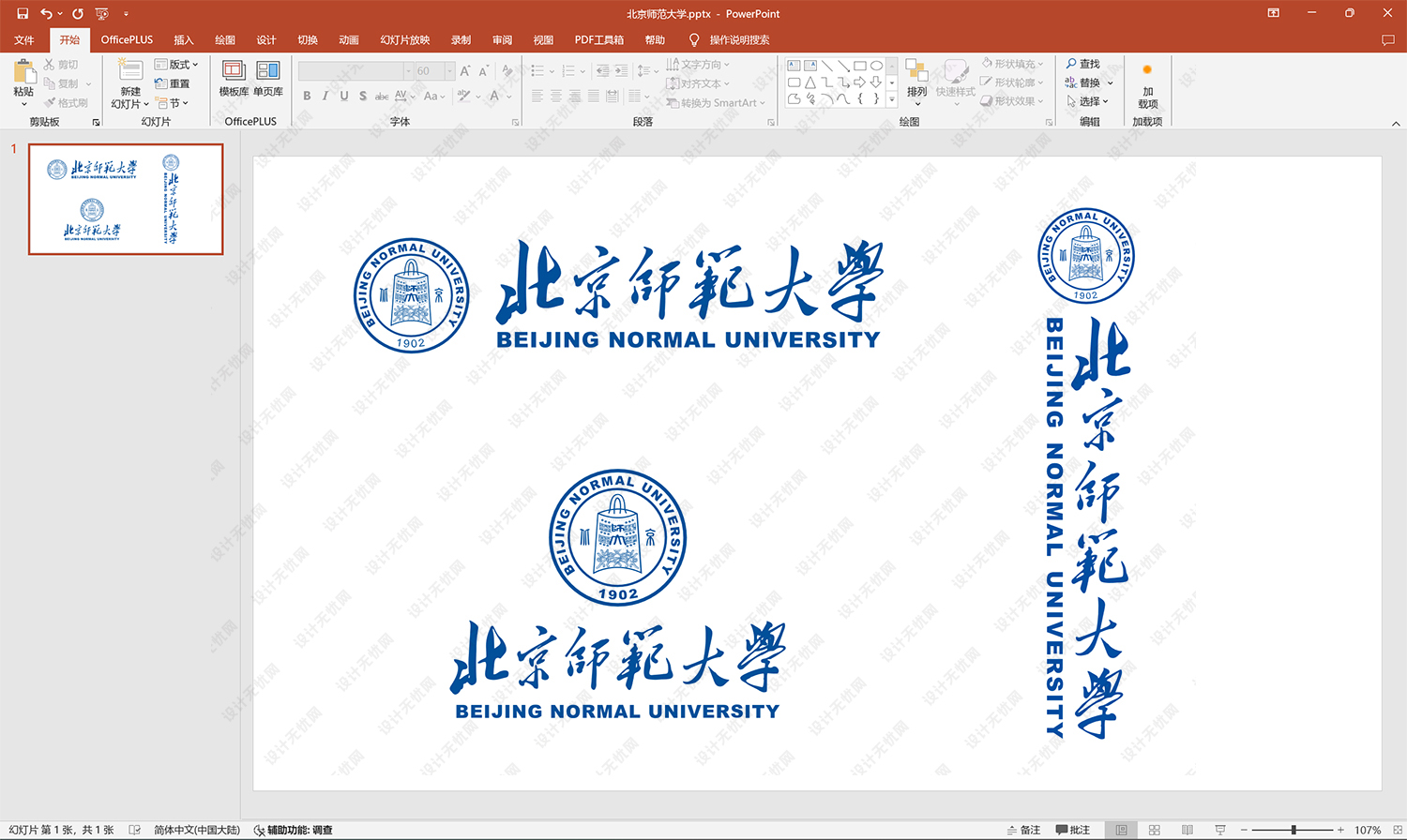The width and height of the screenshot is (1407, 840).
Task: Collapse the ribbon with chevron
Action: 1396,123
